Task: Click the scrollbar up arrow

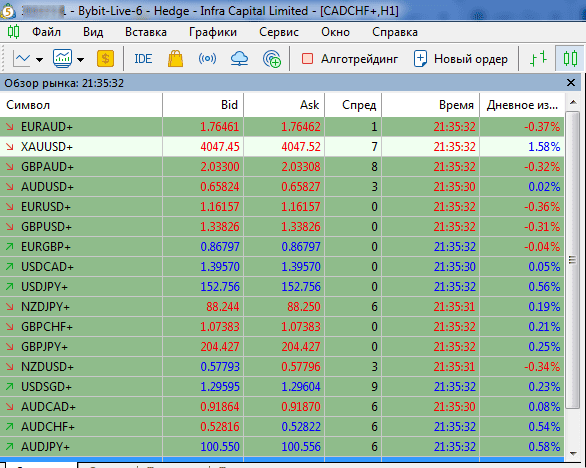Action: point(573,102)
